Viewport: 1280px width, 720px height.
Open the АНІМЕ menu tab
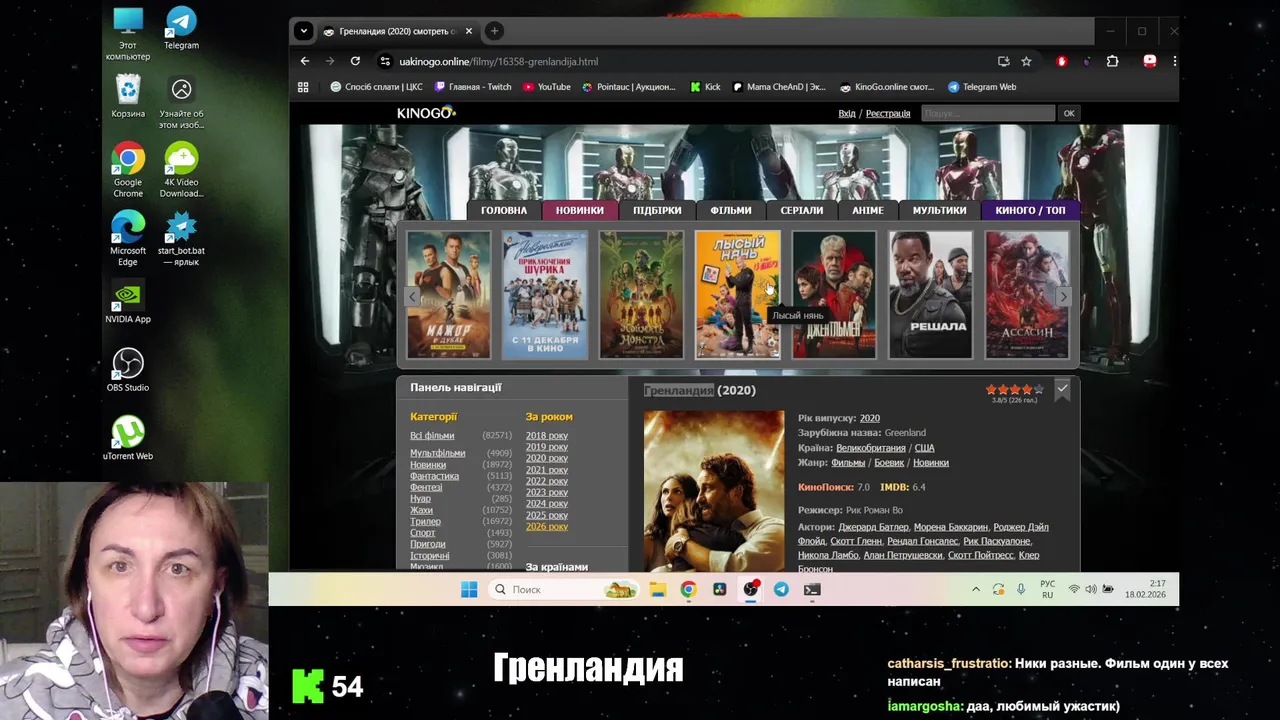868,210
